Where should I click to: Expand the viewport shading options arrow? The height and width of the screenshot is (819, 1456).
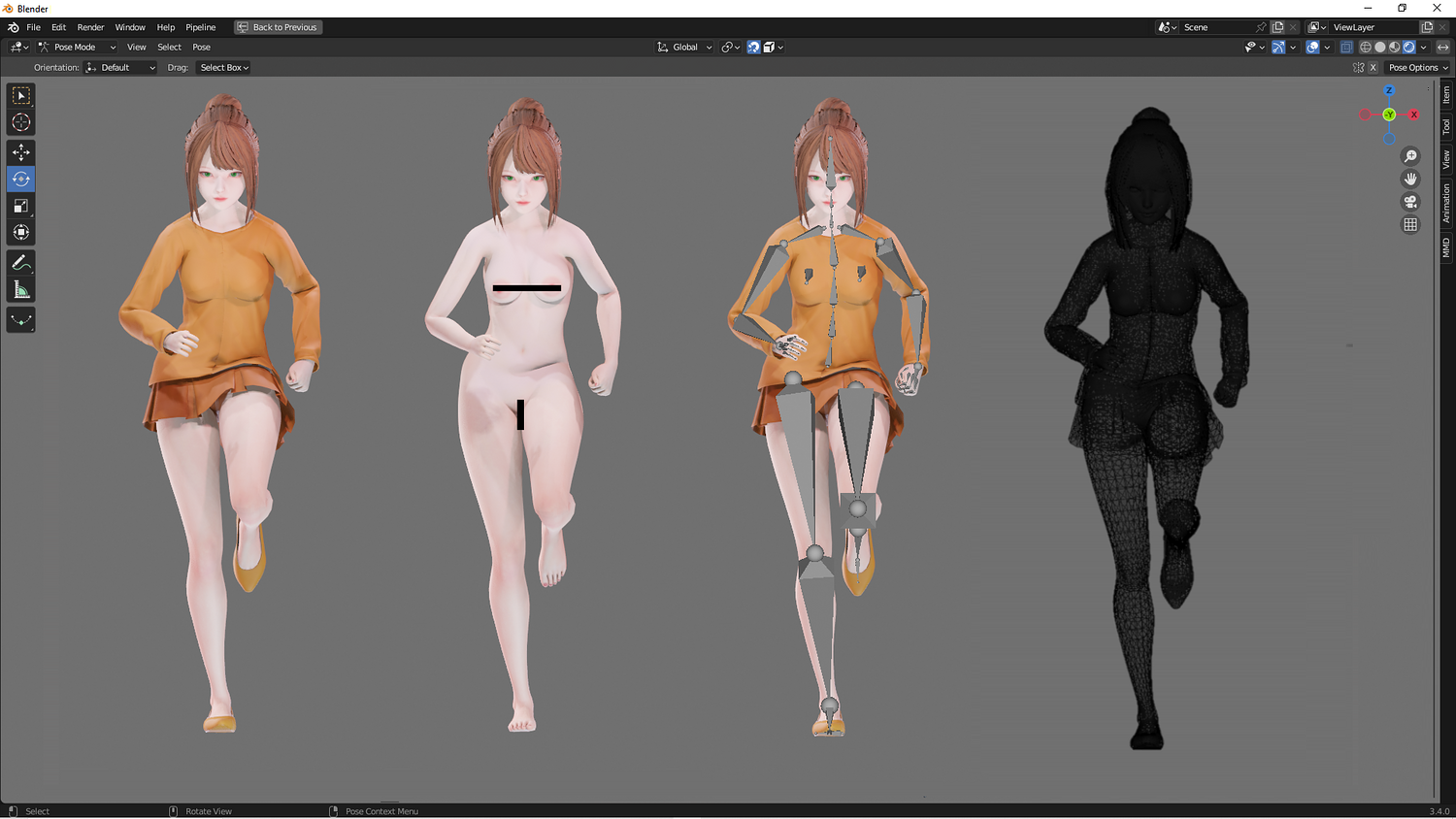[1424, 47]
